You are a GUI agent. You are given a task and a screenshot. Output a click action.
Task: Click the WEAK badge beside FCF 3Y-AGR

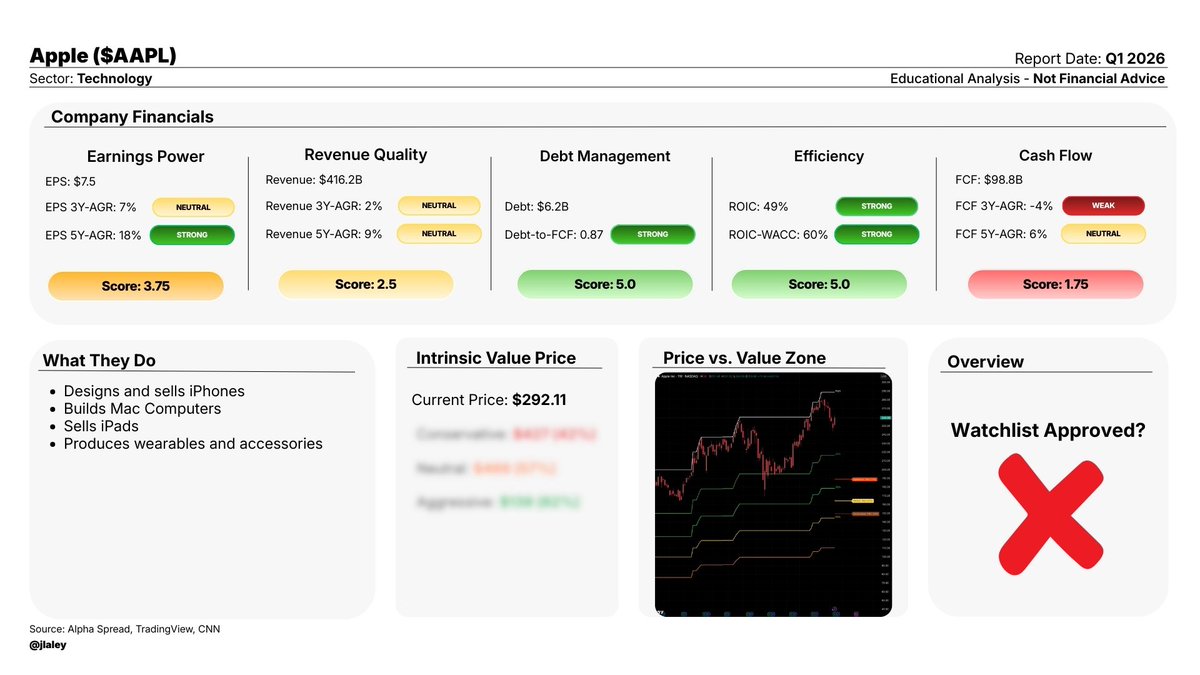[1103, 206]
